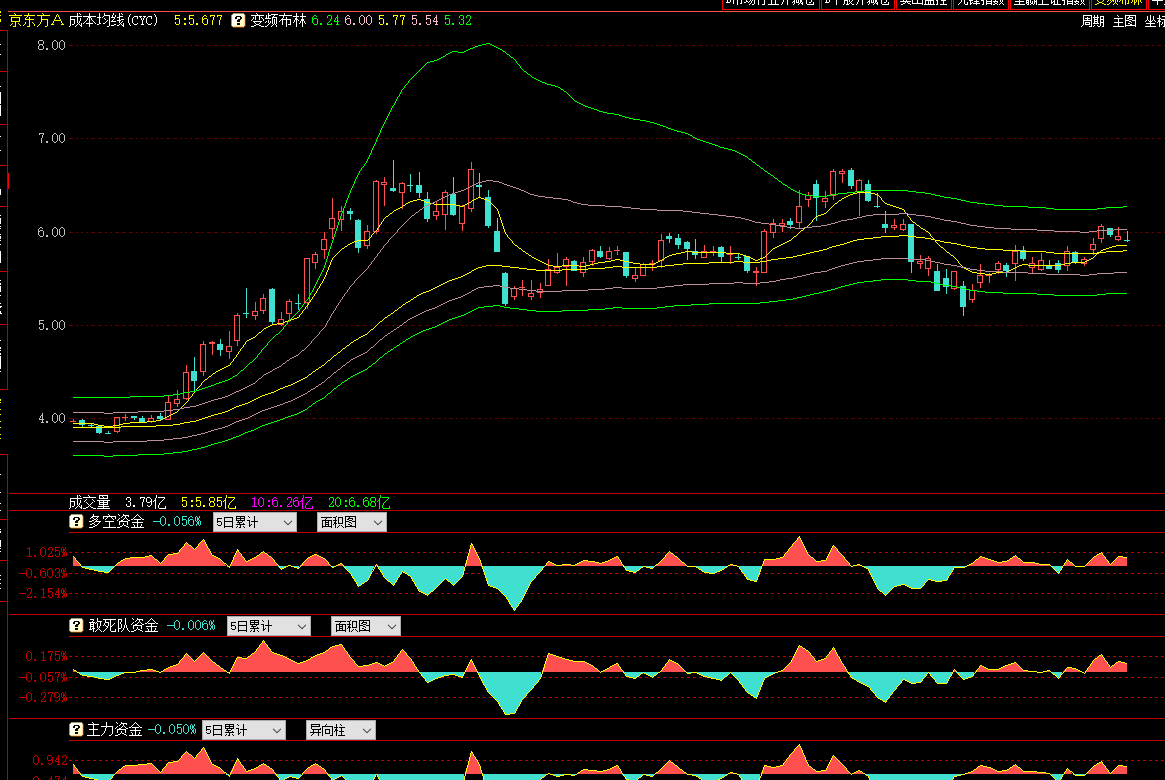Click the CYC value 5:5.677

(198, 21)
